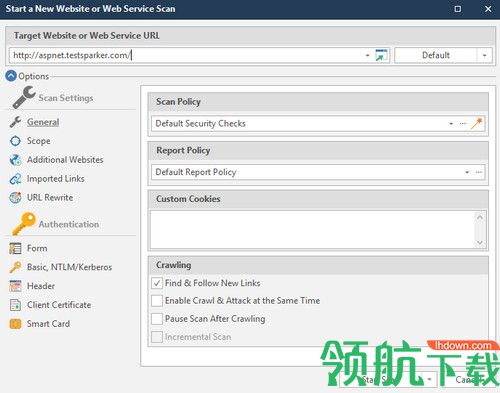Maximize the scan dialog window

pyautogui.click(x=458, y=9)
